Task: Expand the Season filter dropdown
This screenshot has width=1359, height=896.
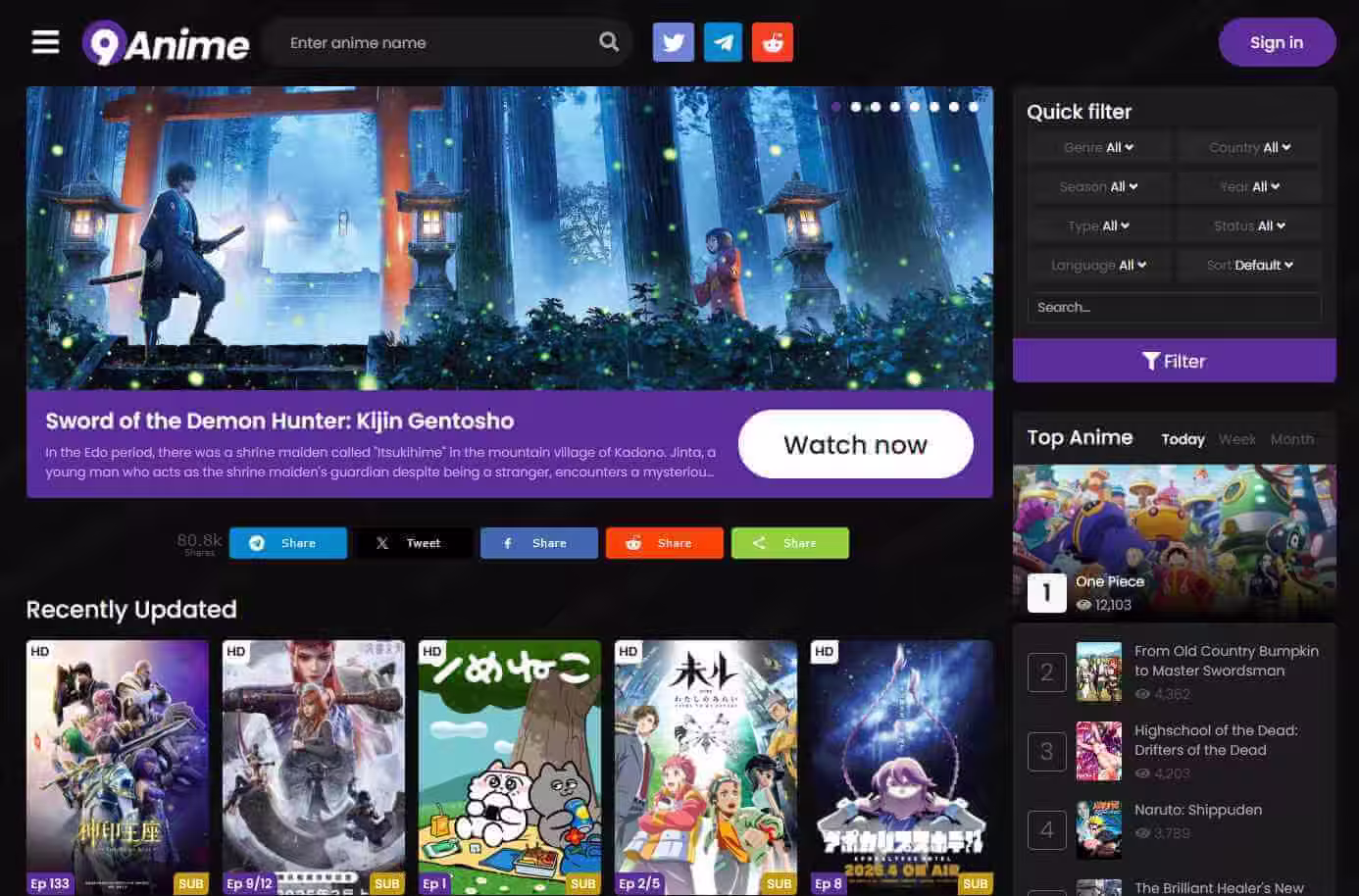Action: coord(1098,186)
